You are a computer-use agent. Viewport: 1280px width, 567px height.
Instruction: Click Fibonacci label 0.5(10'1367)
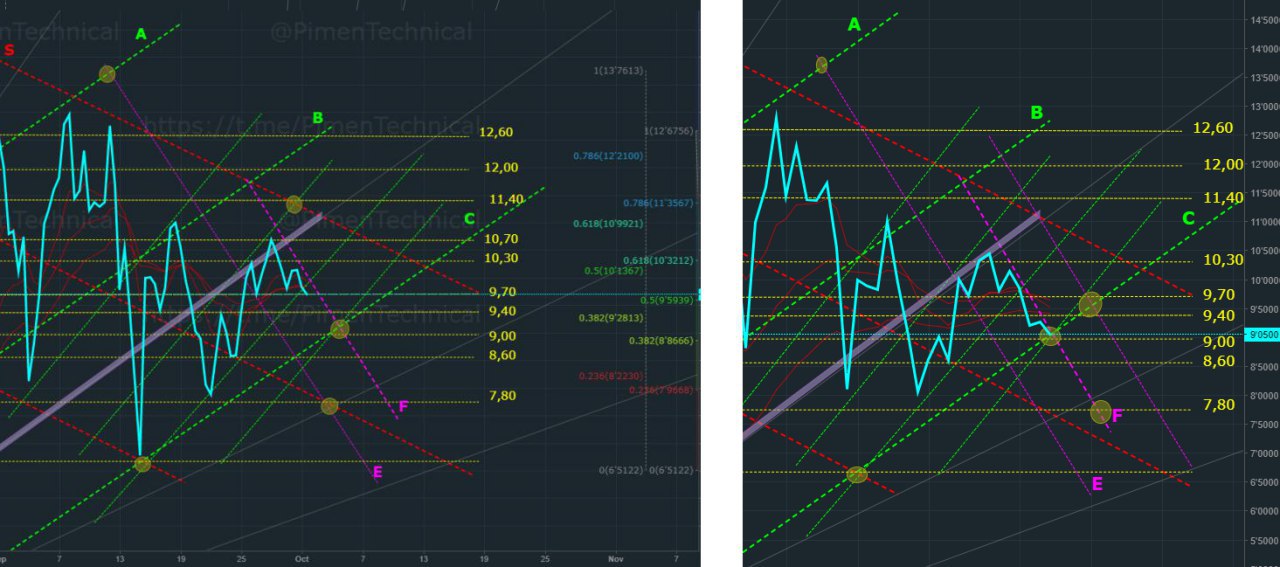pyautogui.click(x=615, y=271)
